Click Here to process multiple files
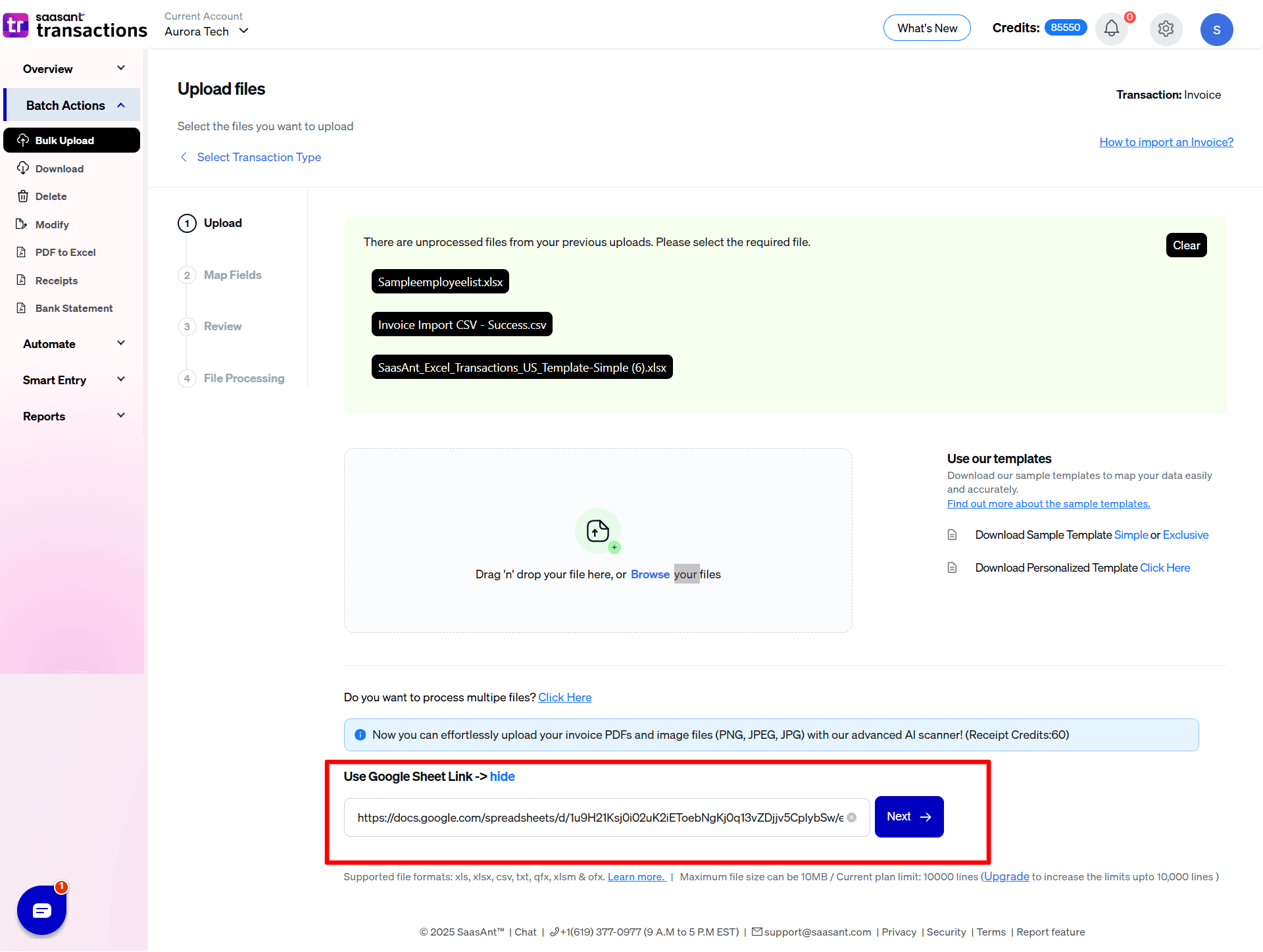The height and width of the screenshot is (952, 1263). 565,697
